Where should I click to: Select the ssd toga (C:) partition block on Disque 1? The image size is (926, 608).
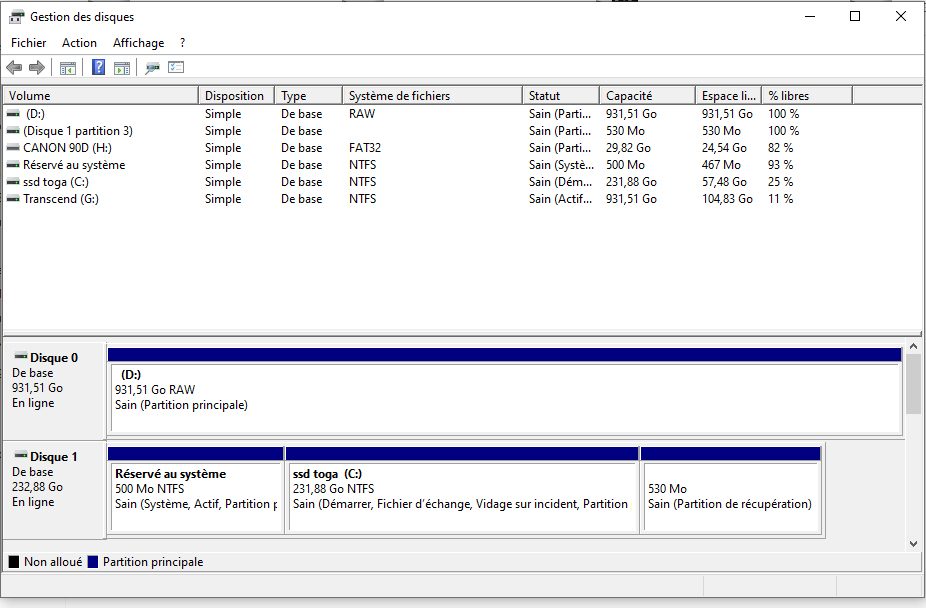pyautogui.click(x=462, y=491)
